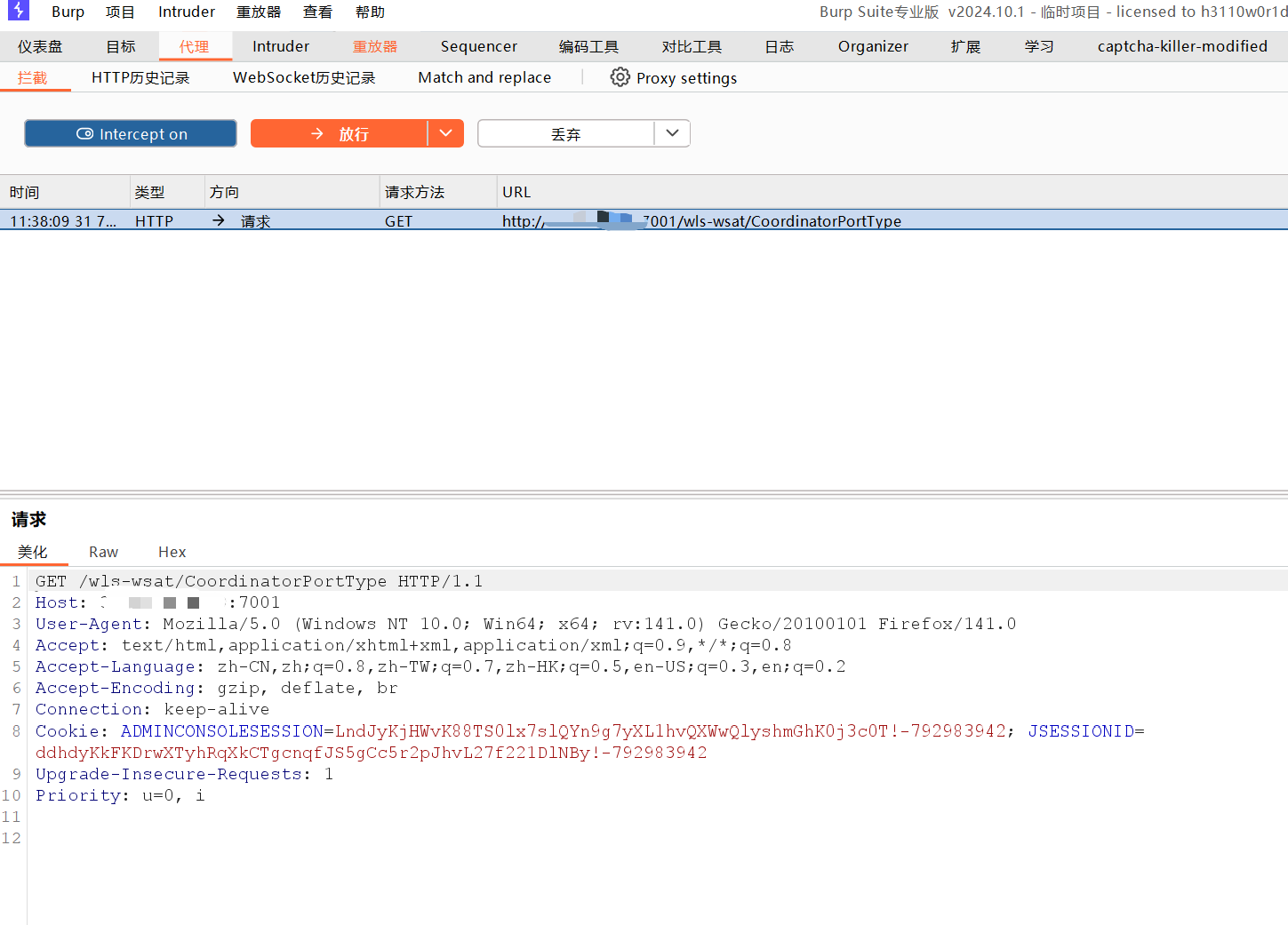Open WebSocket历史记录 sub-tab
Screen dimensions: 1288x925
(x=304, y=77)
